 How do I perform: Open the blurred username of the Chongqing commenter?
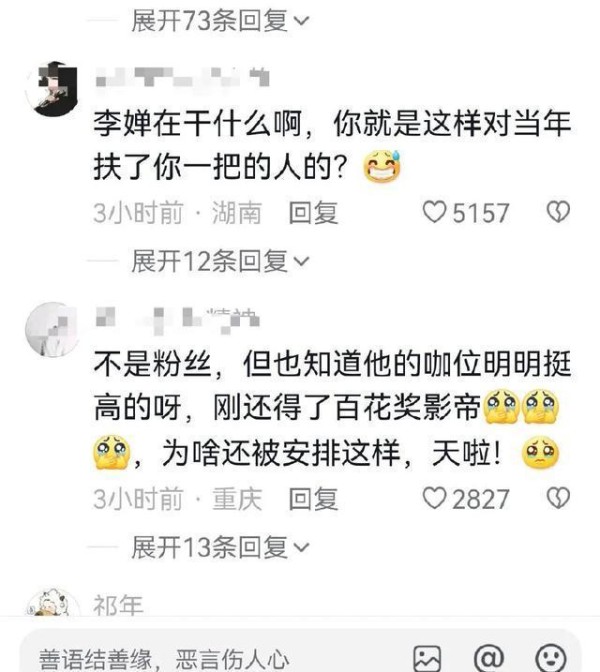coord(178,320)
